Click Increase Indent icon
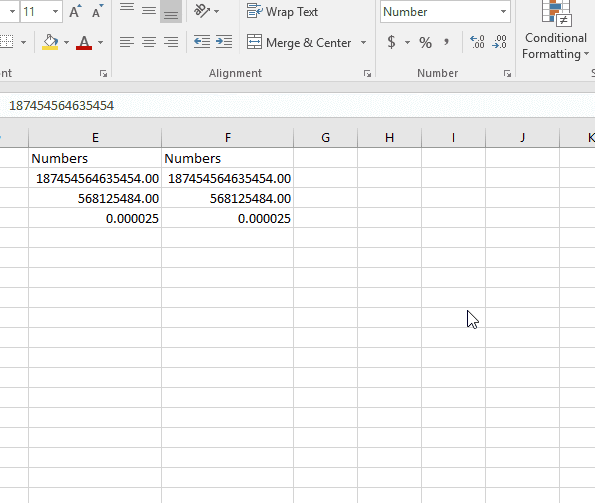This screenshot has height=503, width=595. coord(224,42)
